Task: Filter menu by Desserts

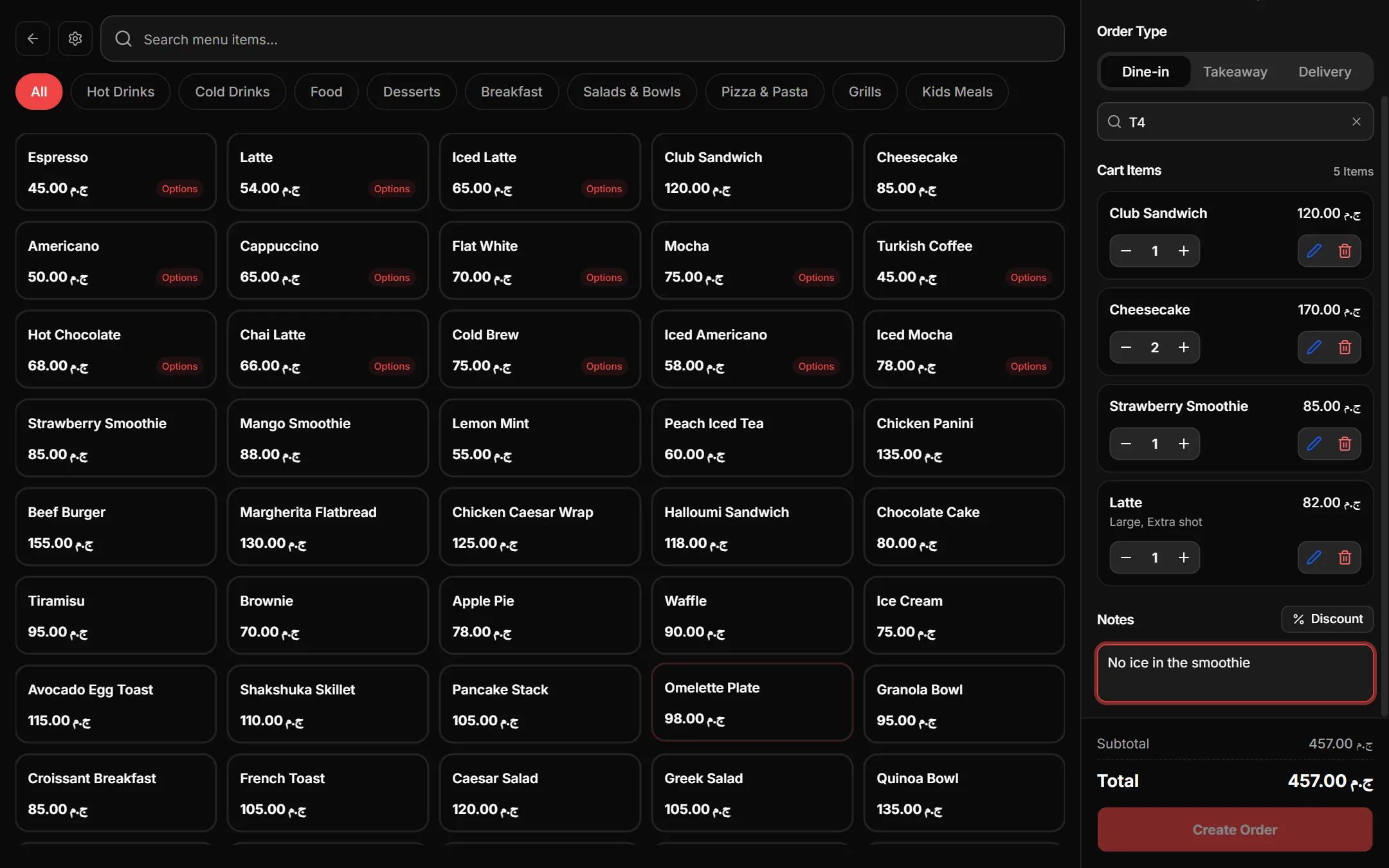Action: point(412,91)
